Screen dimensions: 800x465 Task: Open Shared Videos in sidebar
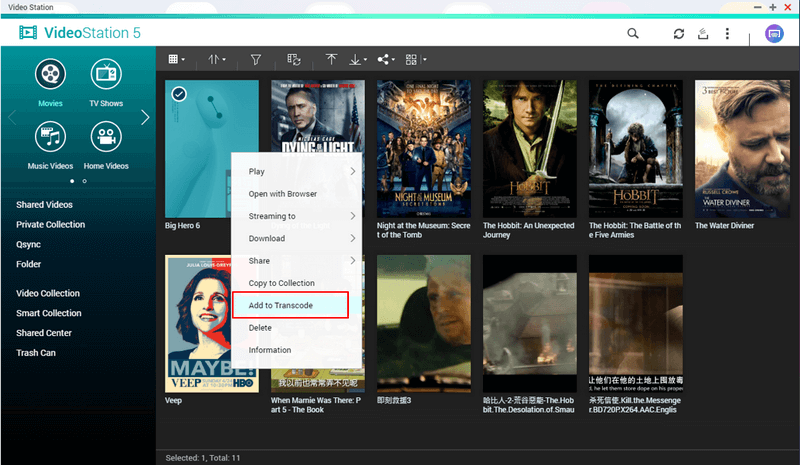44,205
